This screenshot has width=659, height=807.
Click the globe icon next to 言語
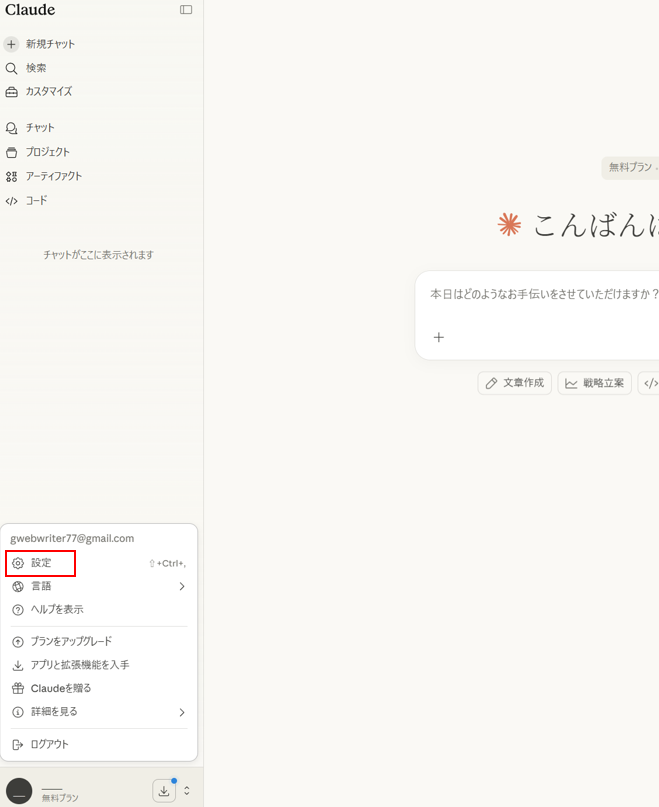tap(18, 586)
